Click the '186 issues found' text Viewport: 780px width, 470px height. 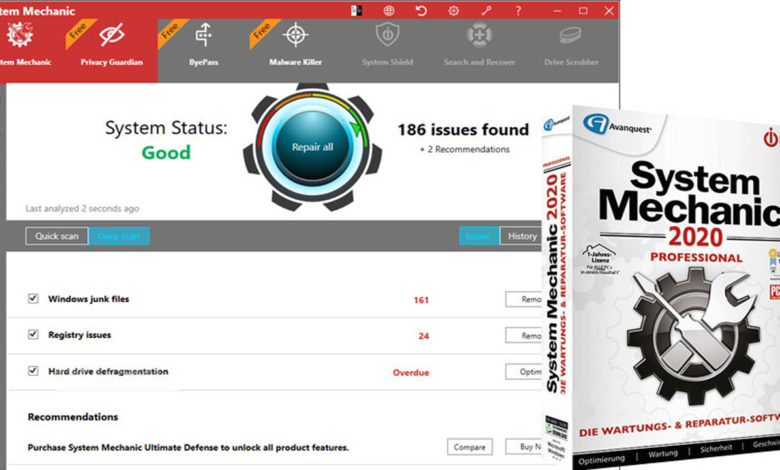(463, 130)
